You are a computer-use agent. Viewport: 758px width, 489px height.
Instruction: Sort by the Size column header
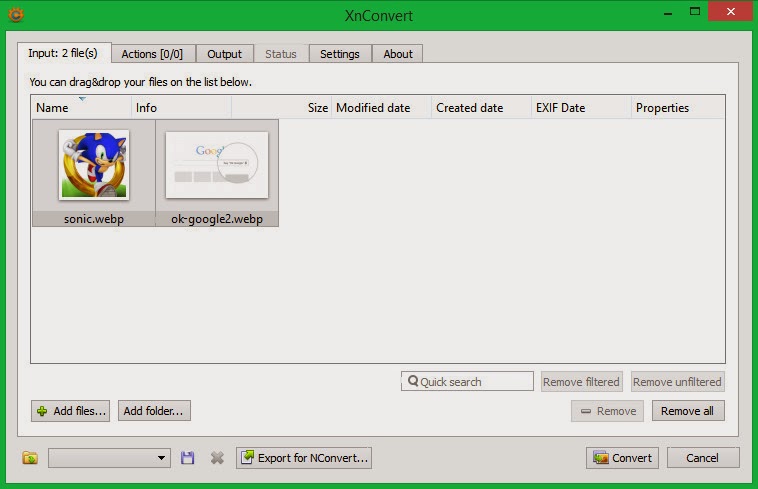pyautogui.click(x=281, y=107)
